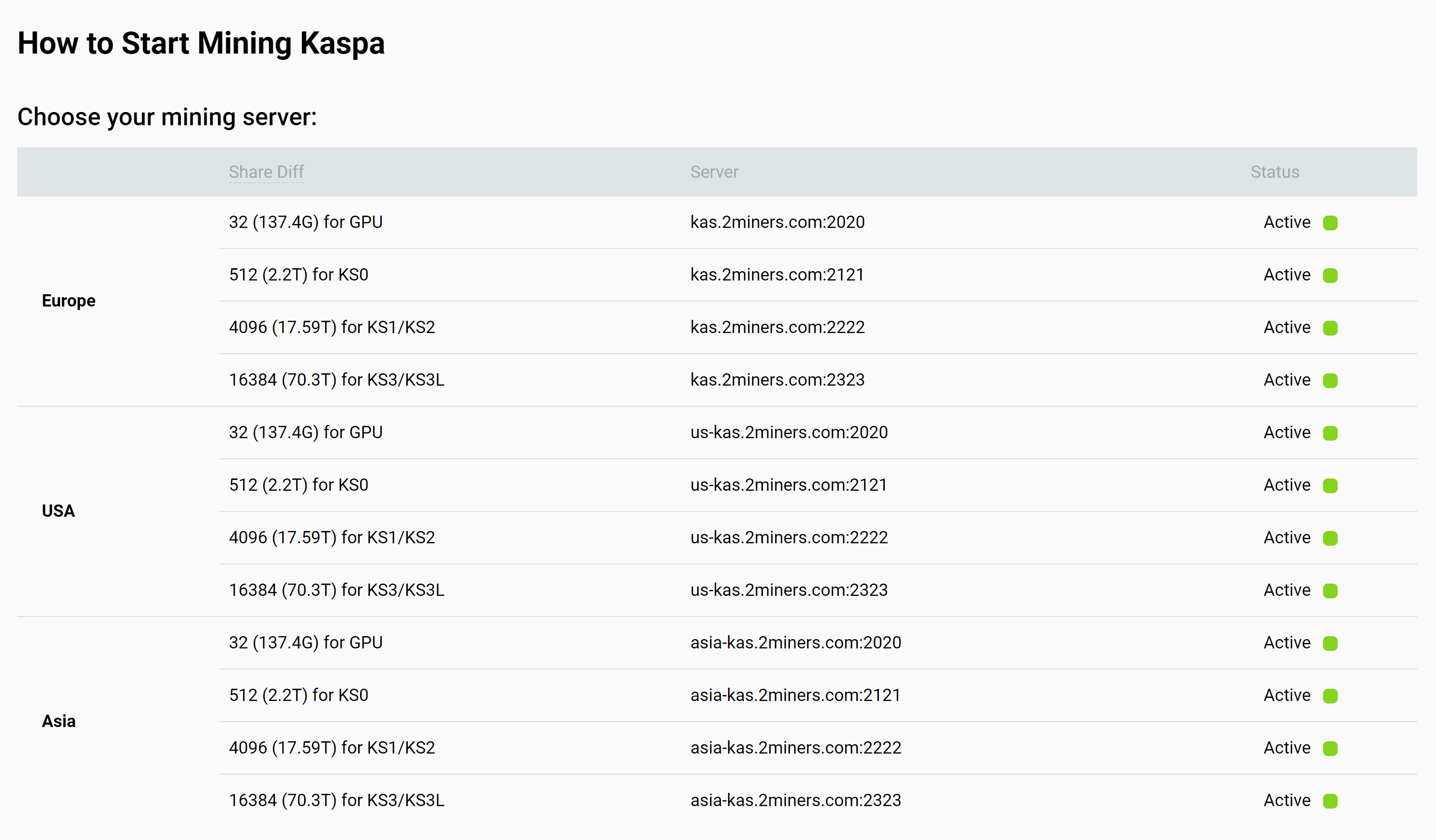Click the green dot for us-kas.2miners.com:2020
This screenshot has width=1436, height=840.
pyautogui.click(x=1330, y=433)
